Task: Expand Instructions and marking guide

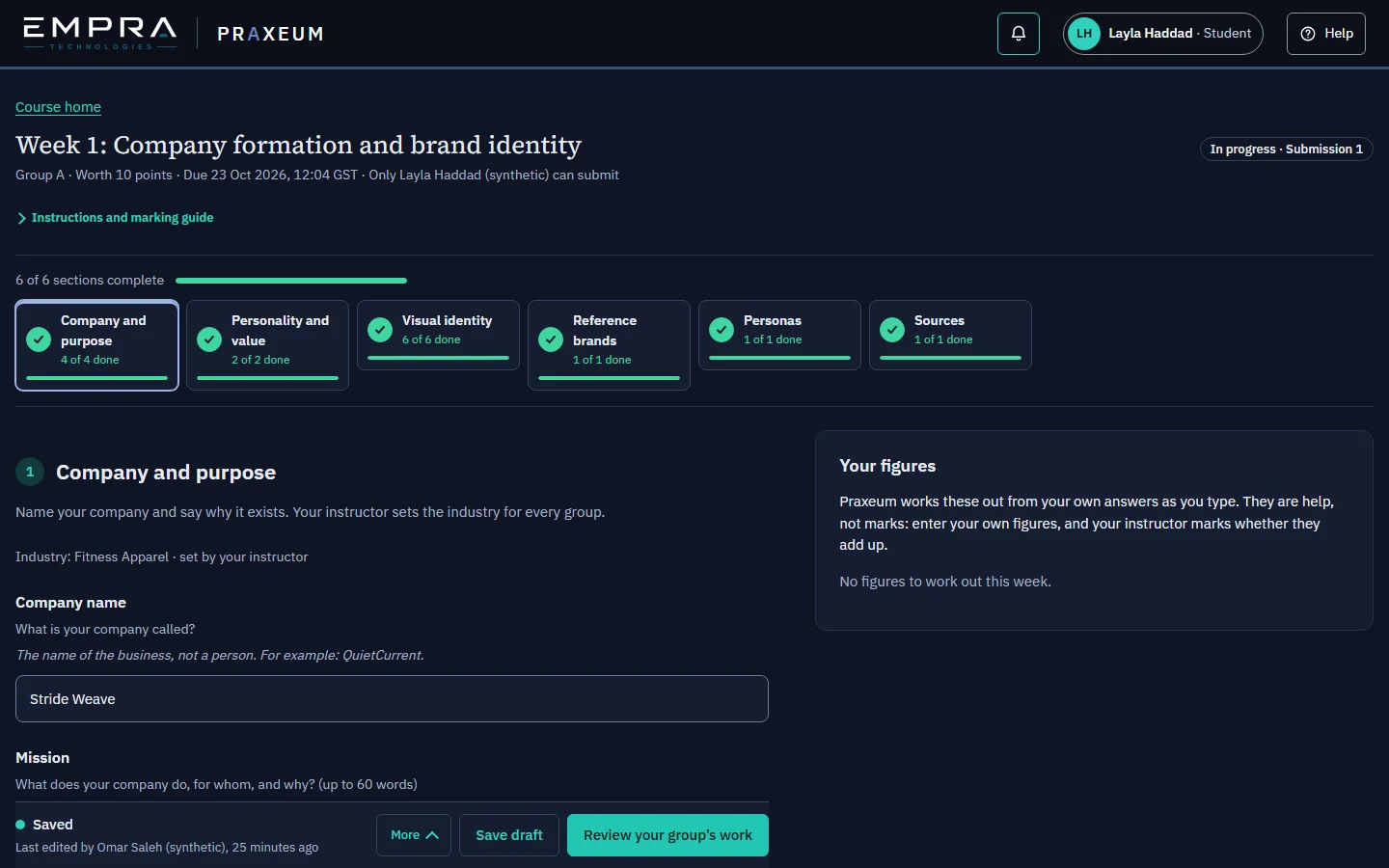Action: [116, 218]
